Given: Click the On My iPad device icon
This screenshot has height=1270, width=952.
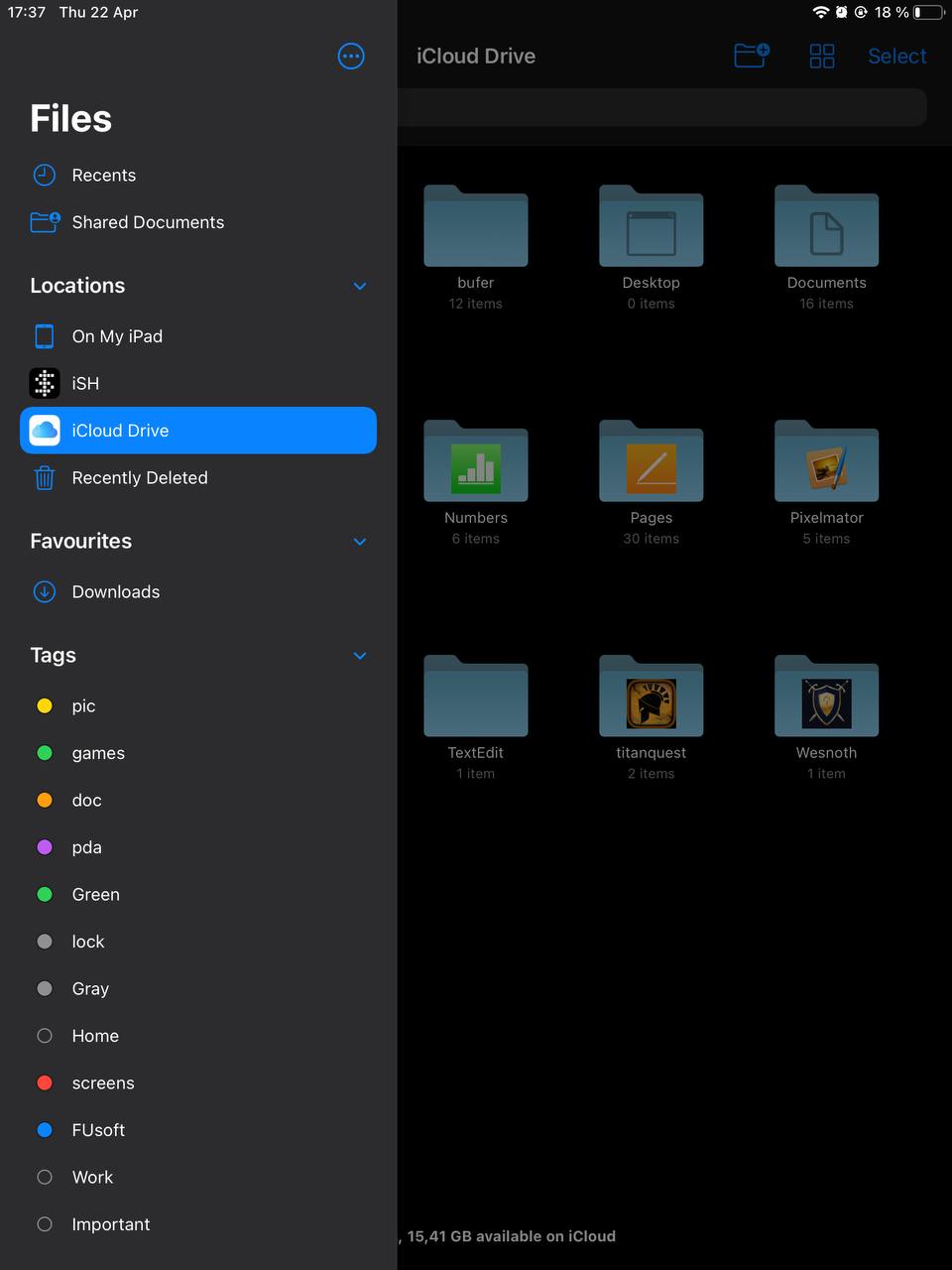Looking at the screenshot, I should (x=45, y=336).
